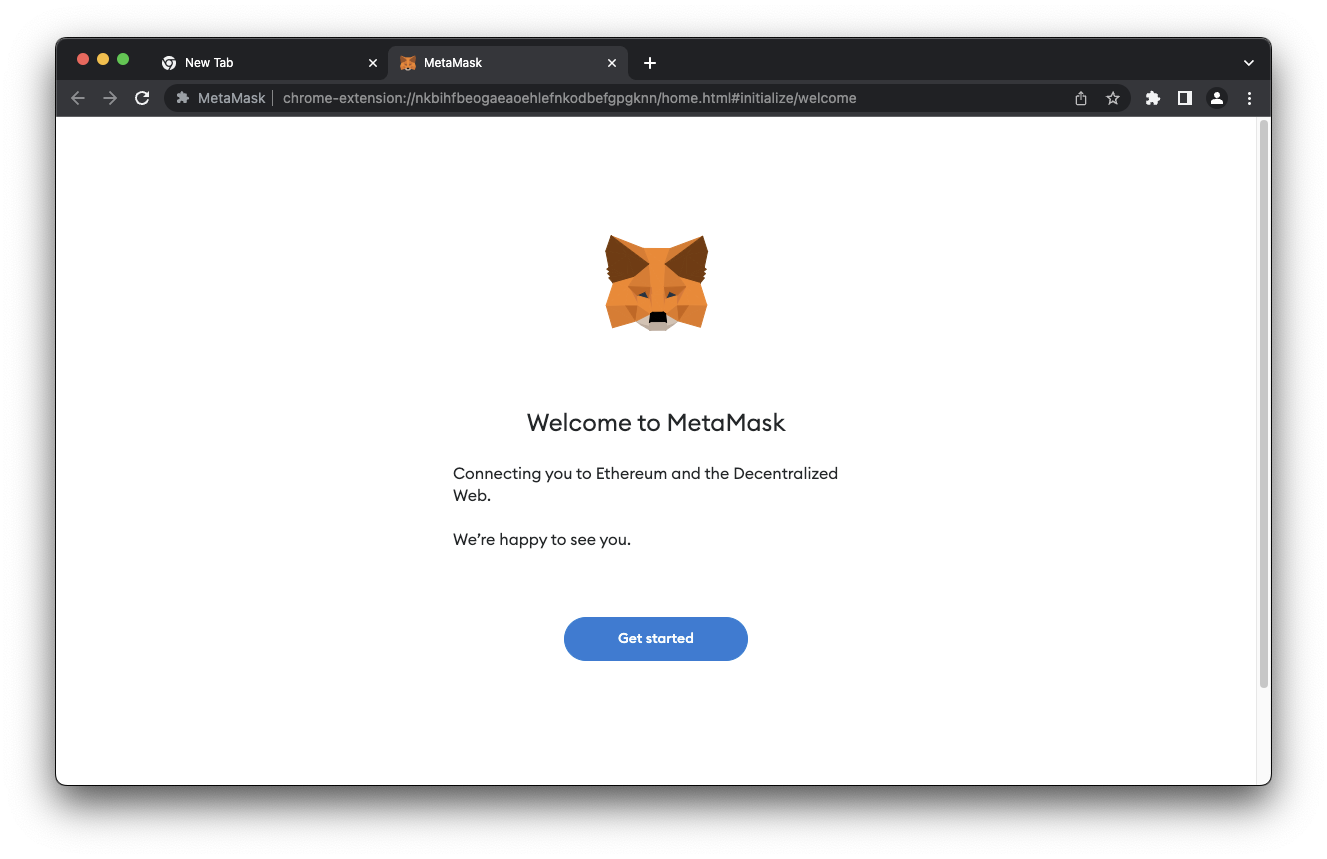Bookmark this page with star icon
1327x859 pixels.
(1112, 98)
